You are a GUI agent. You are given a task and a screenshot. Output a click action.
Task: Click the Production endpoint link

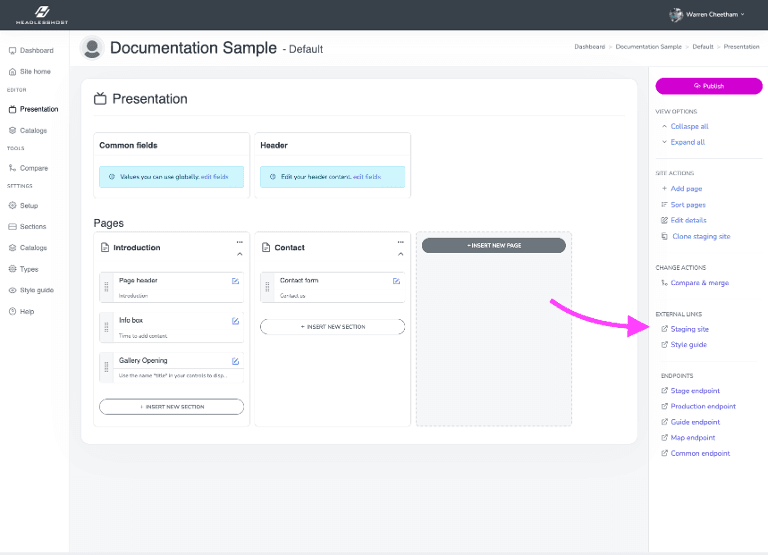[702, 406]
